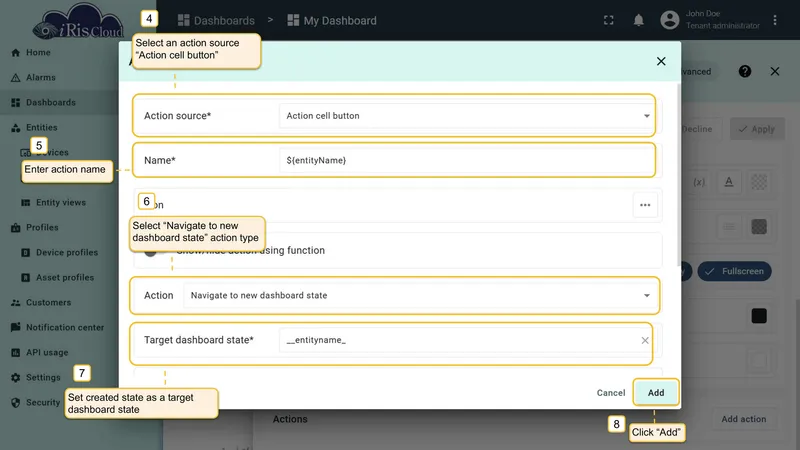The width and height of the screenshot is (800, 450).
Task: Click the Alarms triangle icon
Action: (15, 78)
